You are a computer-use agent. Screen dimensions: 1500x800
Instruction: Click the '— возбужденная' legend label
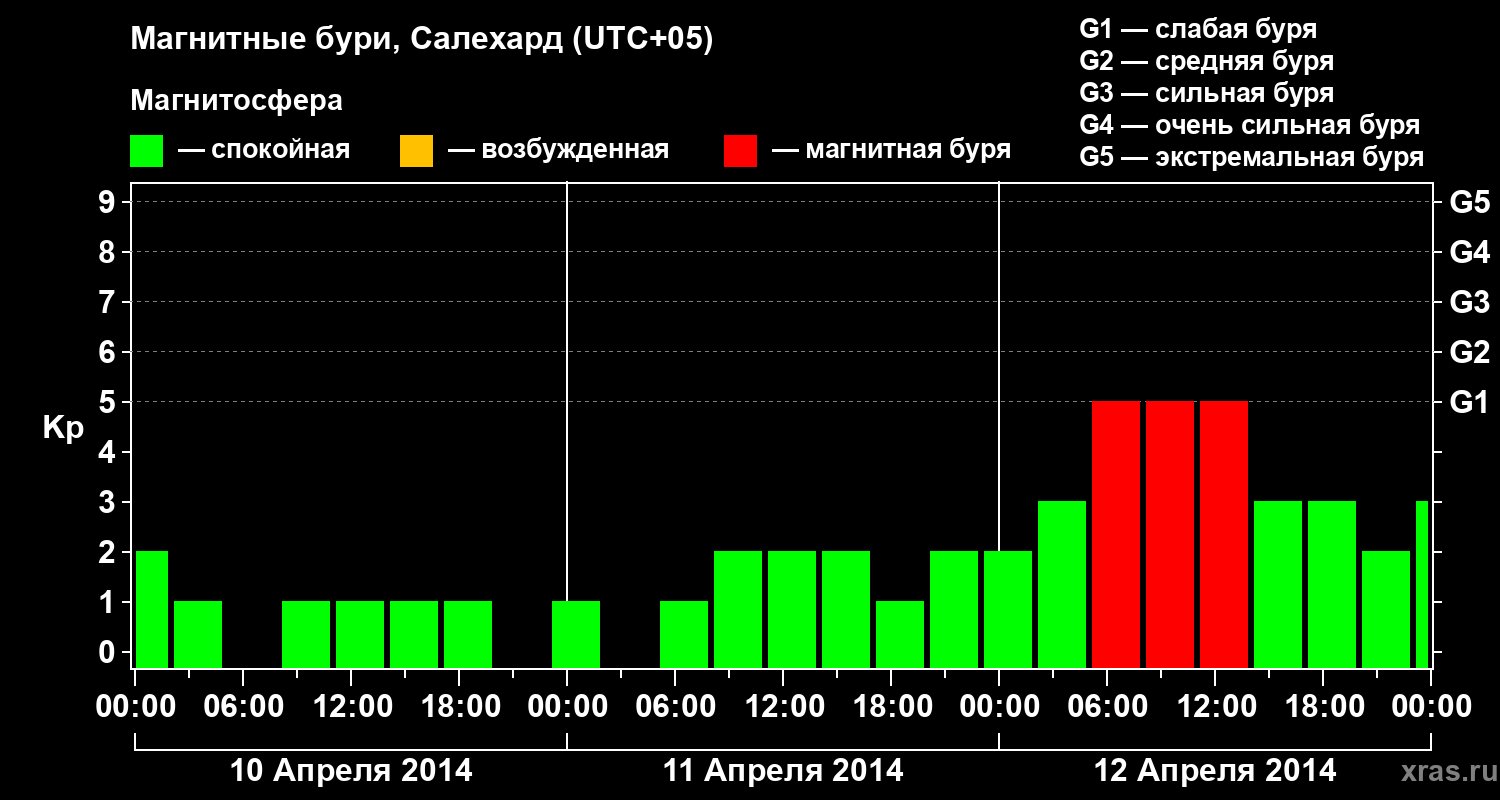point(558,150)
